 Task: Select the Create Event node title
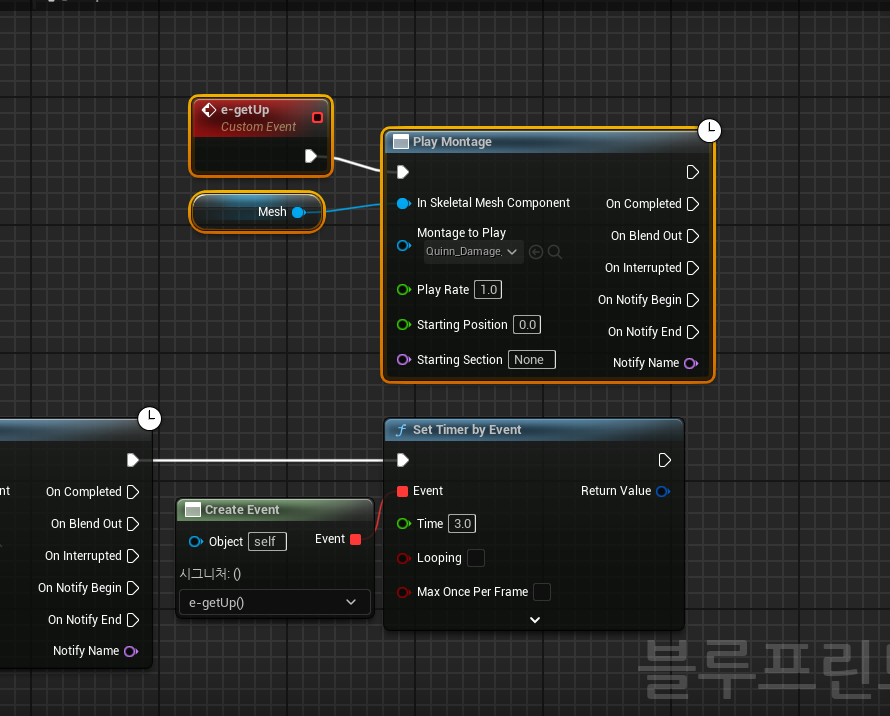click(x=242, y=510)
